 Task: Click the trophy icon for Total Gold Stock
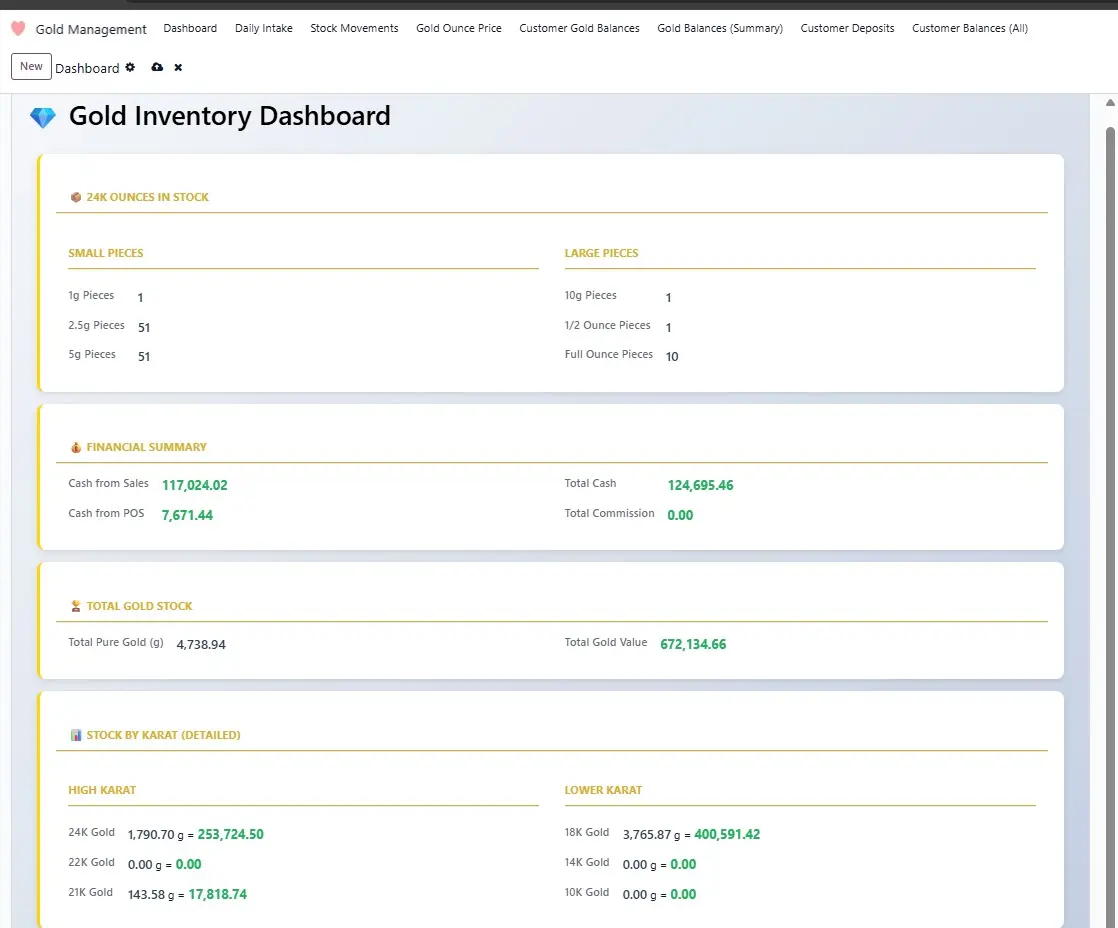click(x=75, y=606)
